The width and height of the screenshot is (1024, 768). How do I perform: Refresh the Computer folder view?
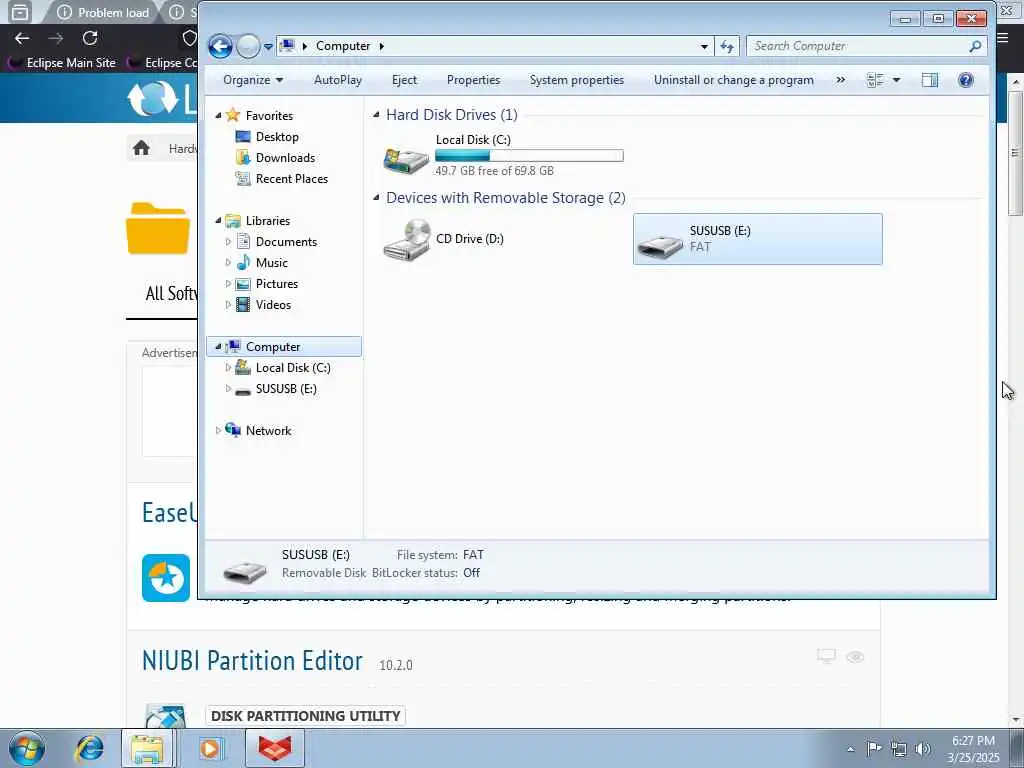click(727, 46)
